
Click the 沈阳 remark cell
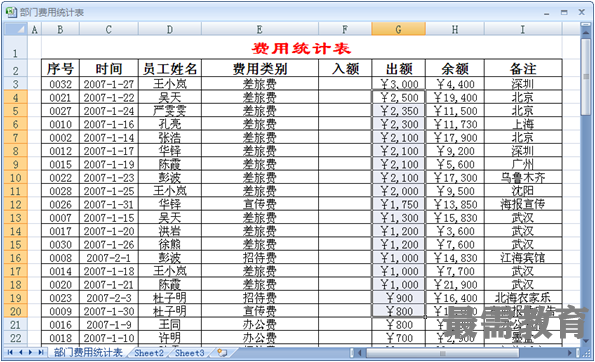pyautogui.click(x=523, y=191)
